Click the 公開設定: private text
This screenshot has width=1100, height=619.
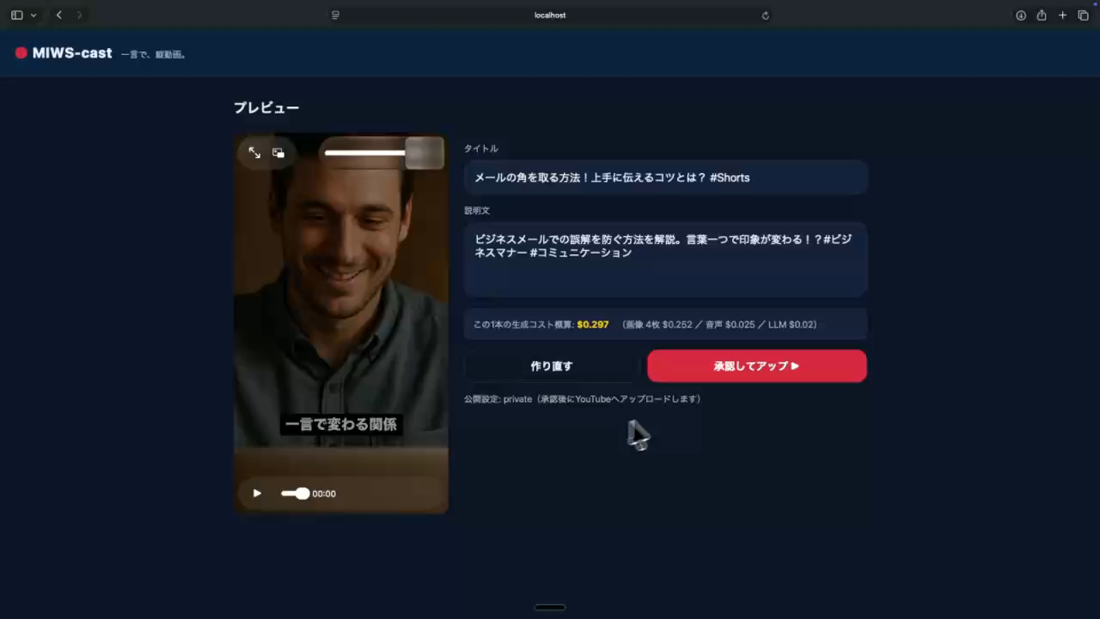(x=582, y=399)
